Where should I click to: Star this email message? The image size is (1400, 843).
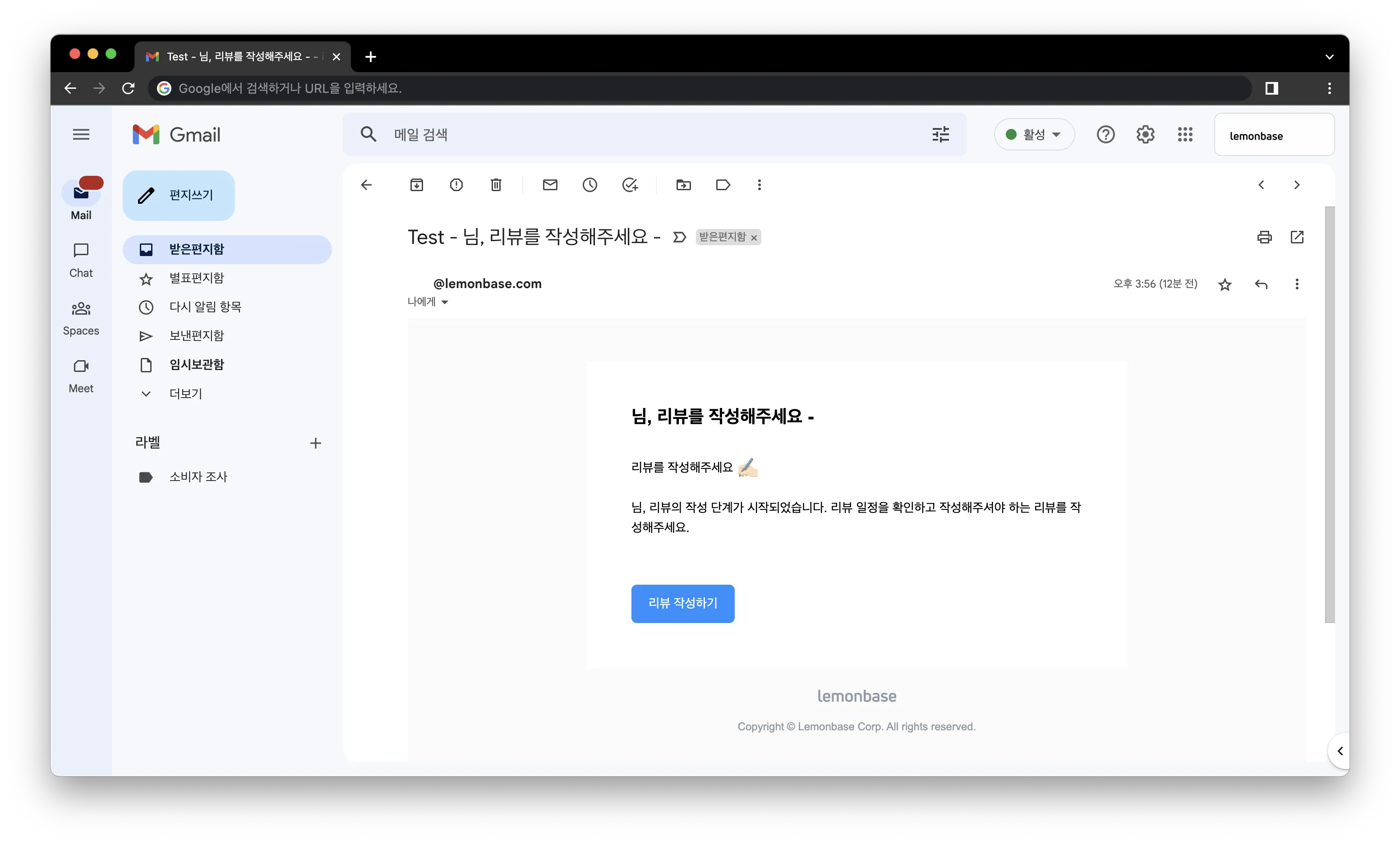(1225, 284)
